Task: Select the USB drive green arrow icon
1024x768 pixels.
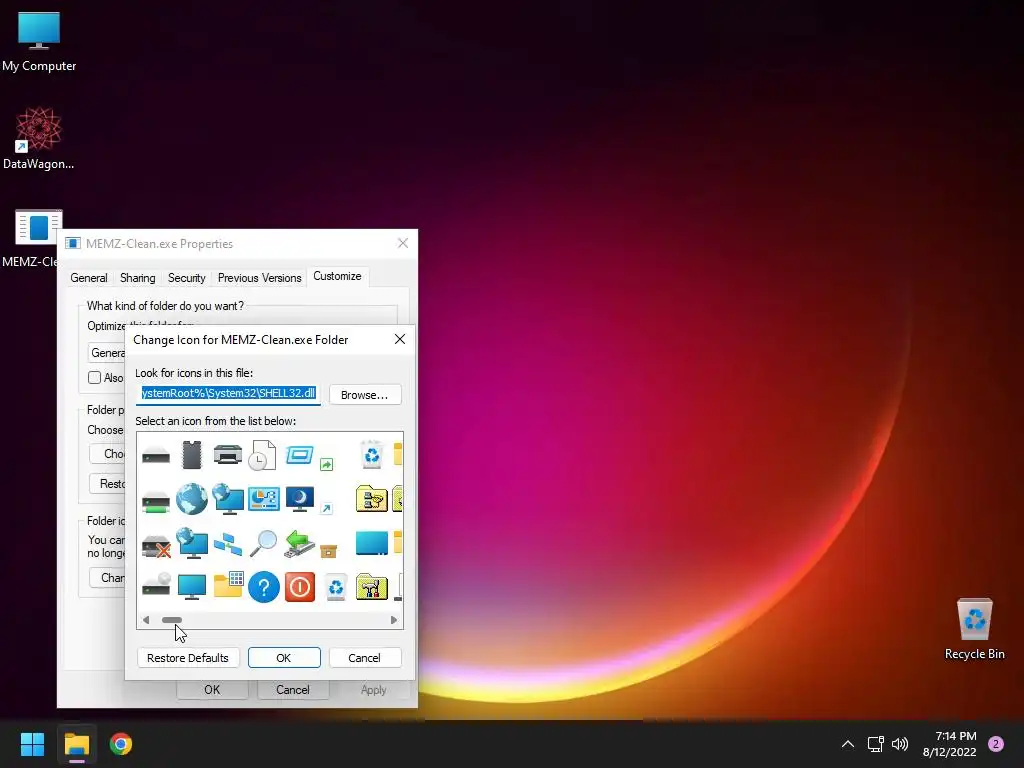Action: coord(299,543)
